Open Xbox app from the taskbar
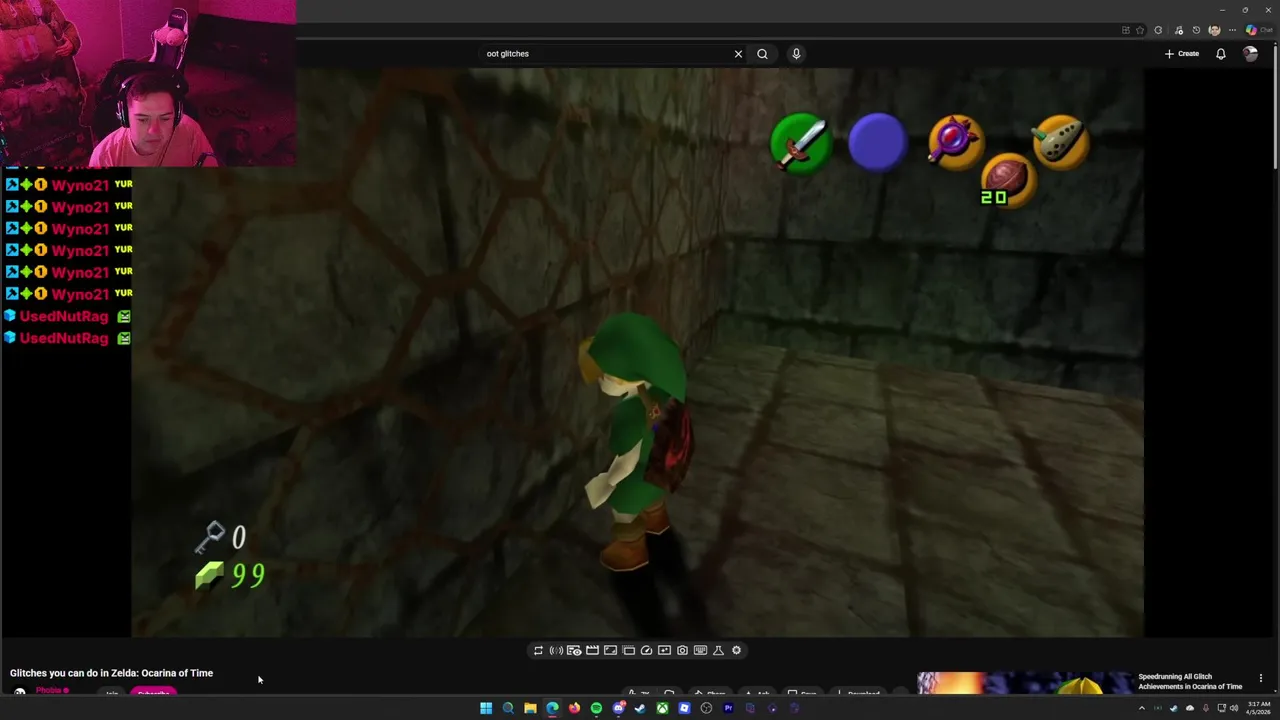This screenshot has height=720, width=1280. (x=662, y=708)
